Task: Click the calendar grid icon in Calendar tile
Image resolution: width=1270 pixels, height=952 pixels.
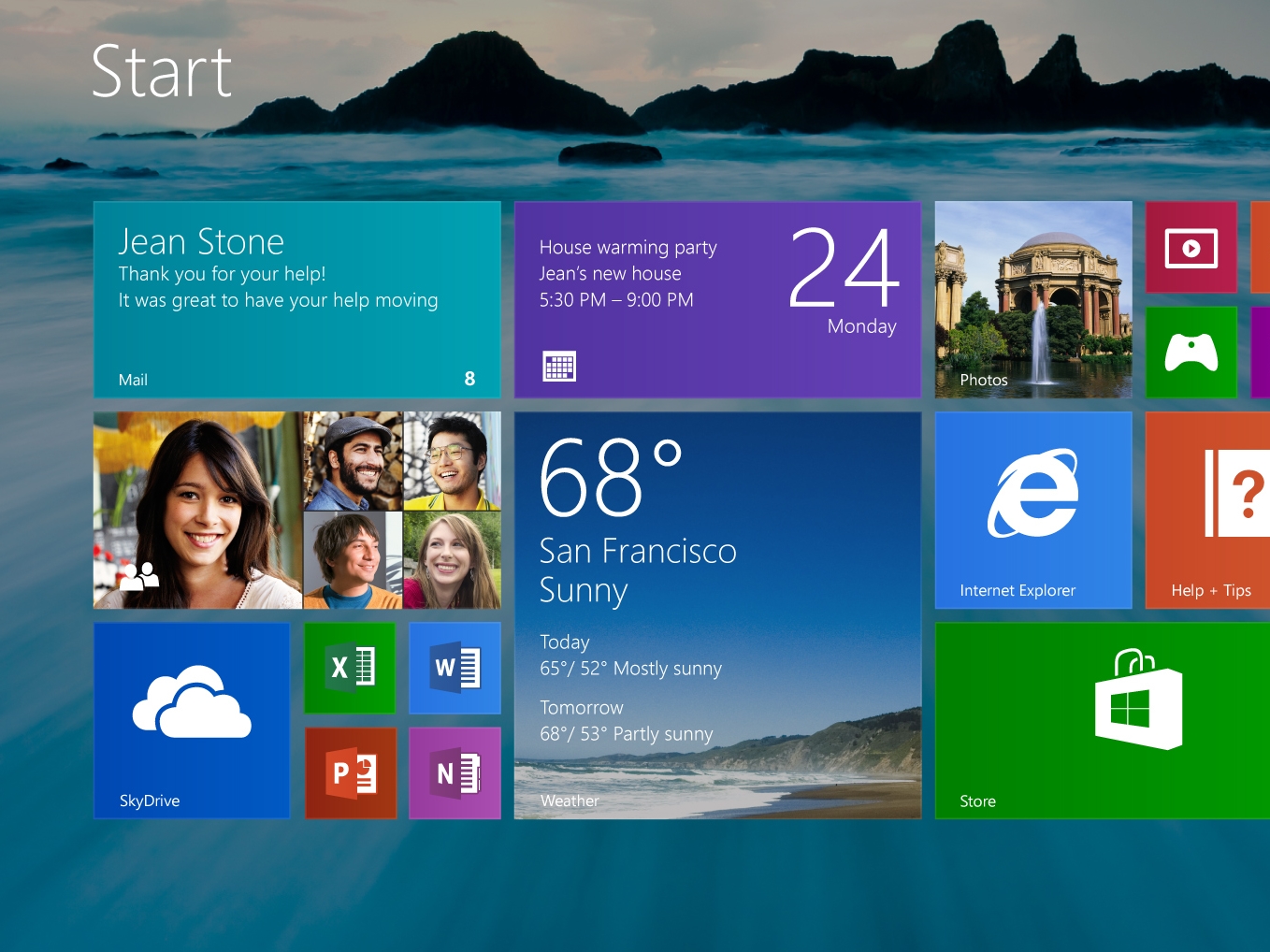Action: 559,367
